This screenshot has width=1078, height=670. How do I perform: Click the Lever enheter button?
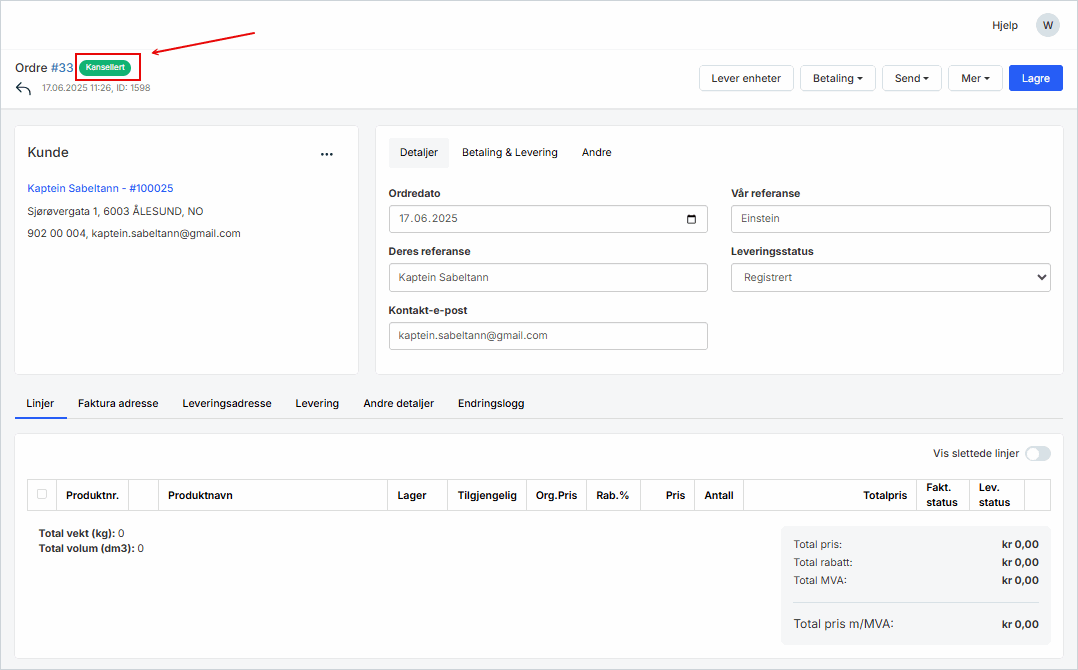746,77
